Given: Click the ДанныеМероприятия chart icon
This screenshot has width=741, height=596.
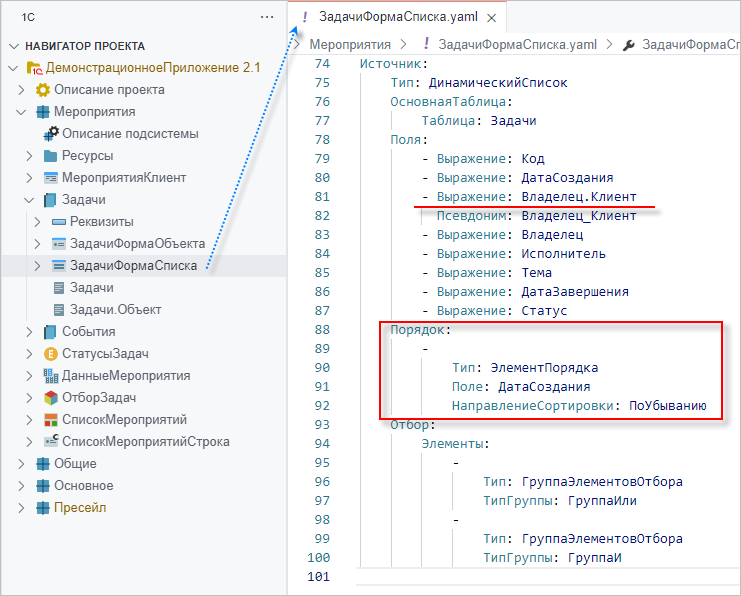Looking at the screenshot, I should (x=52, y=376).
